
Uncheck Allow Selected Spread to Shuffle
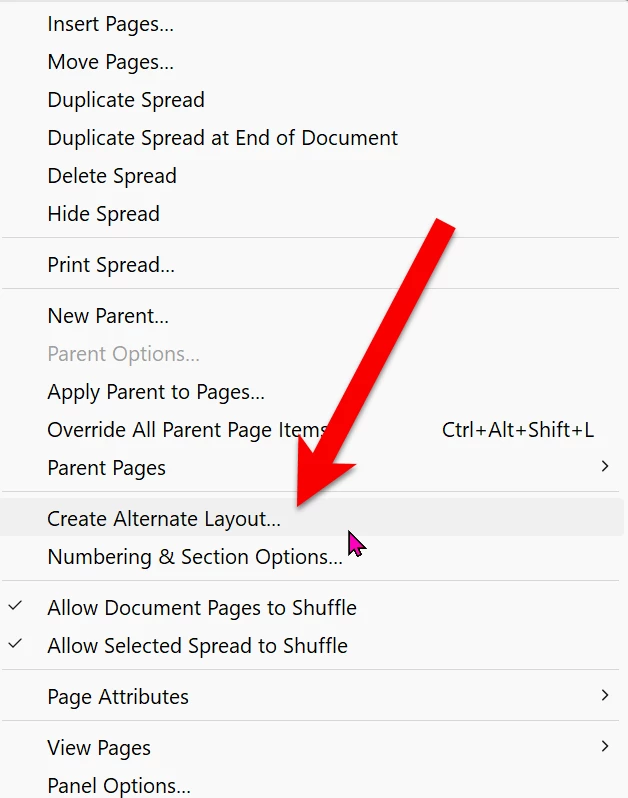(x=16, y=644)
